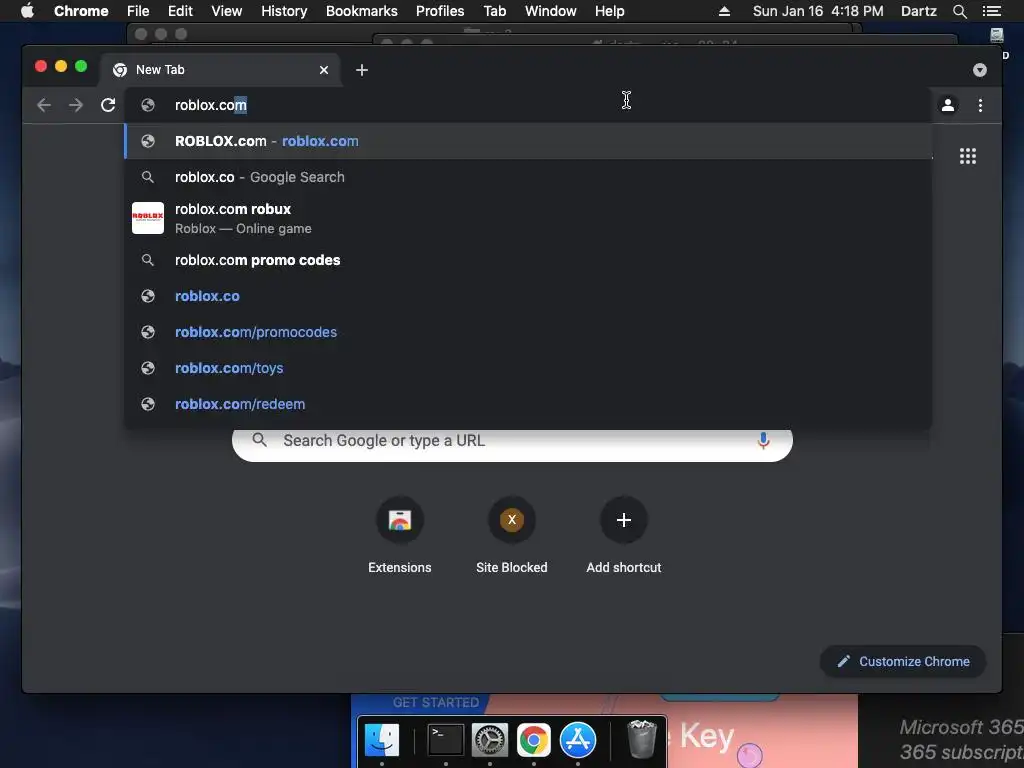Open the Extensions shortcut
This screenshot has width=1024, height=768.
click(x=400, y=536)
